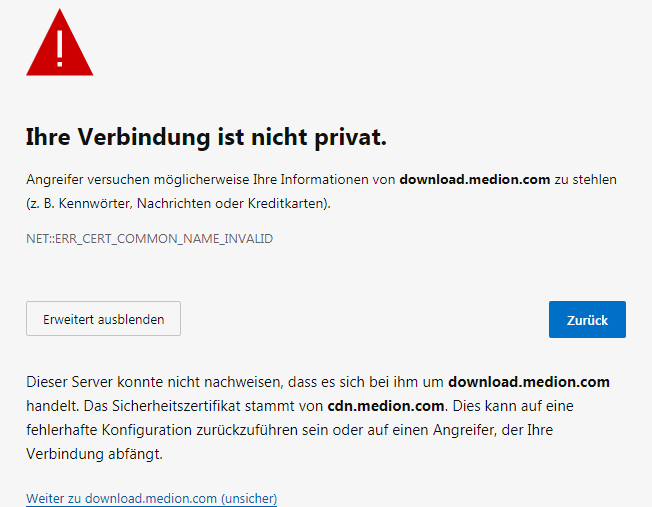Click bold 'cdn.medion.com' certificate name
Image resolution: width=652 pixels, height=507 pixels.
(x=386, y=406)
